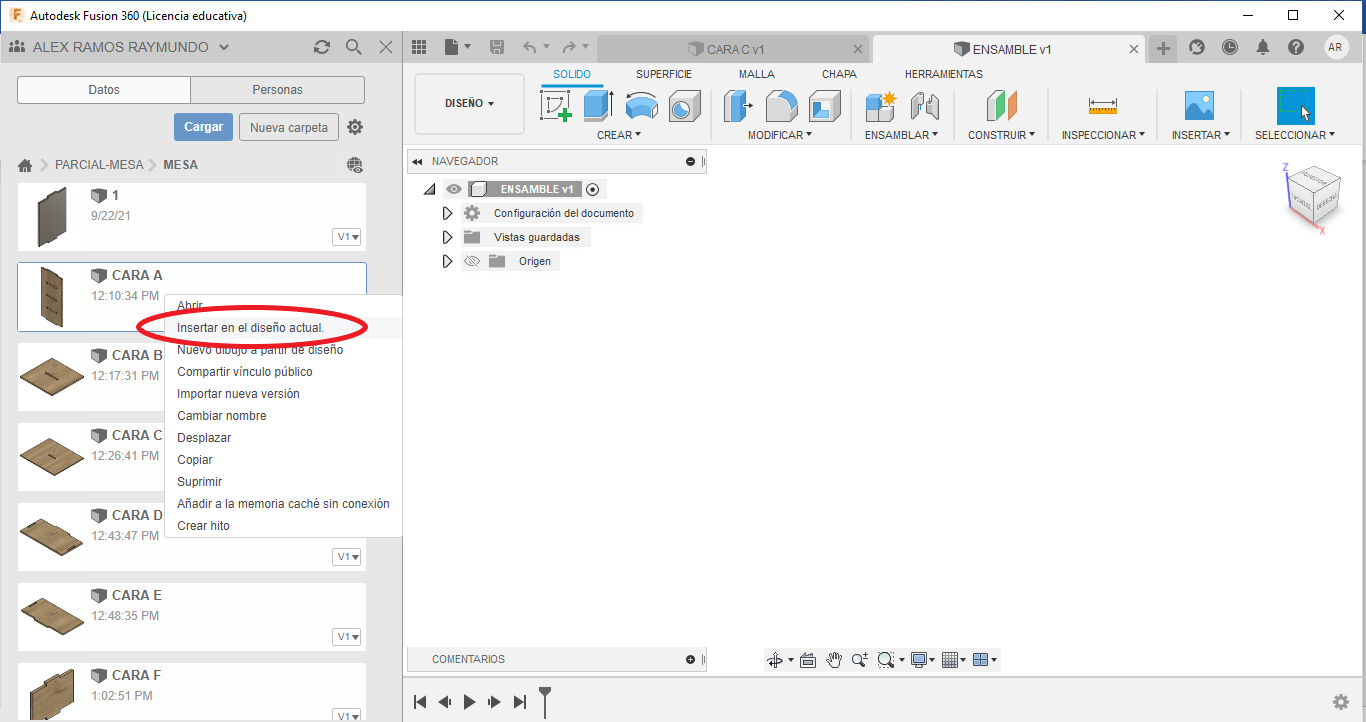Toggle visibility of ENSAMBLE v1 component

click(454, 189)
